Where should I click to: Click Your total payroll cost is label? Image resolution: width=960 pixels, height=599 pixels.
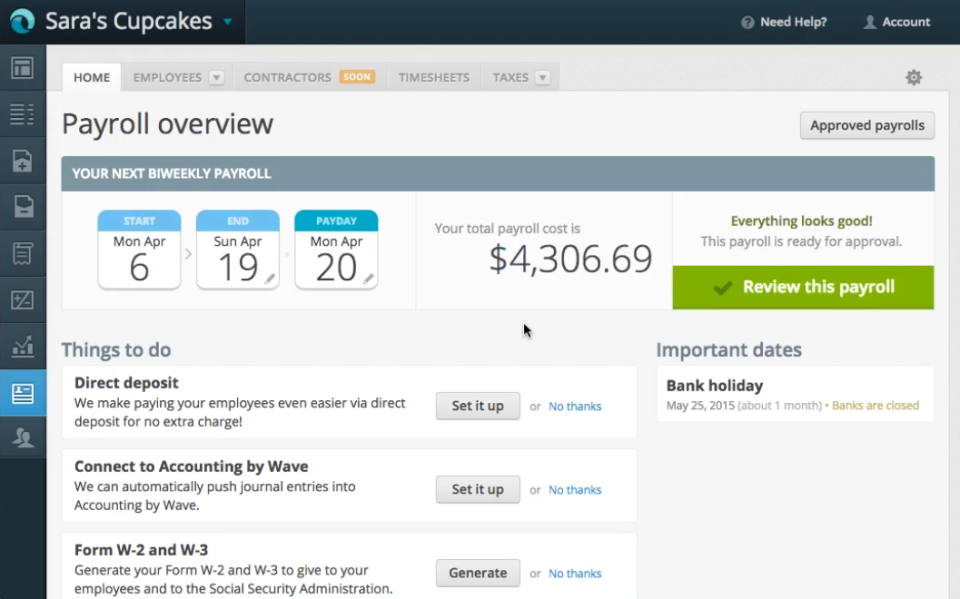coord(508,228)
